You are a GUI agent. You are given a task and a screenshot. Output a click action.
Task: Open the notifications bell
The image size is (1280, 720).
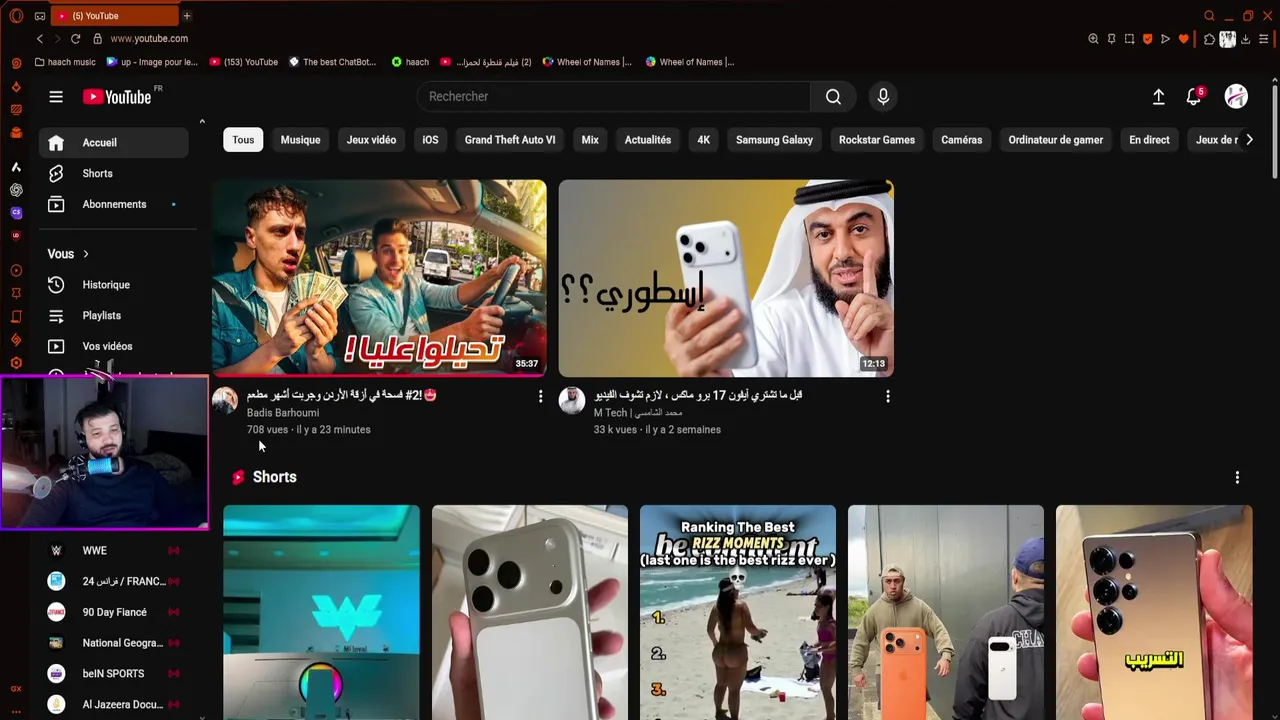tap(1193, 97)
